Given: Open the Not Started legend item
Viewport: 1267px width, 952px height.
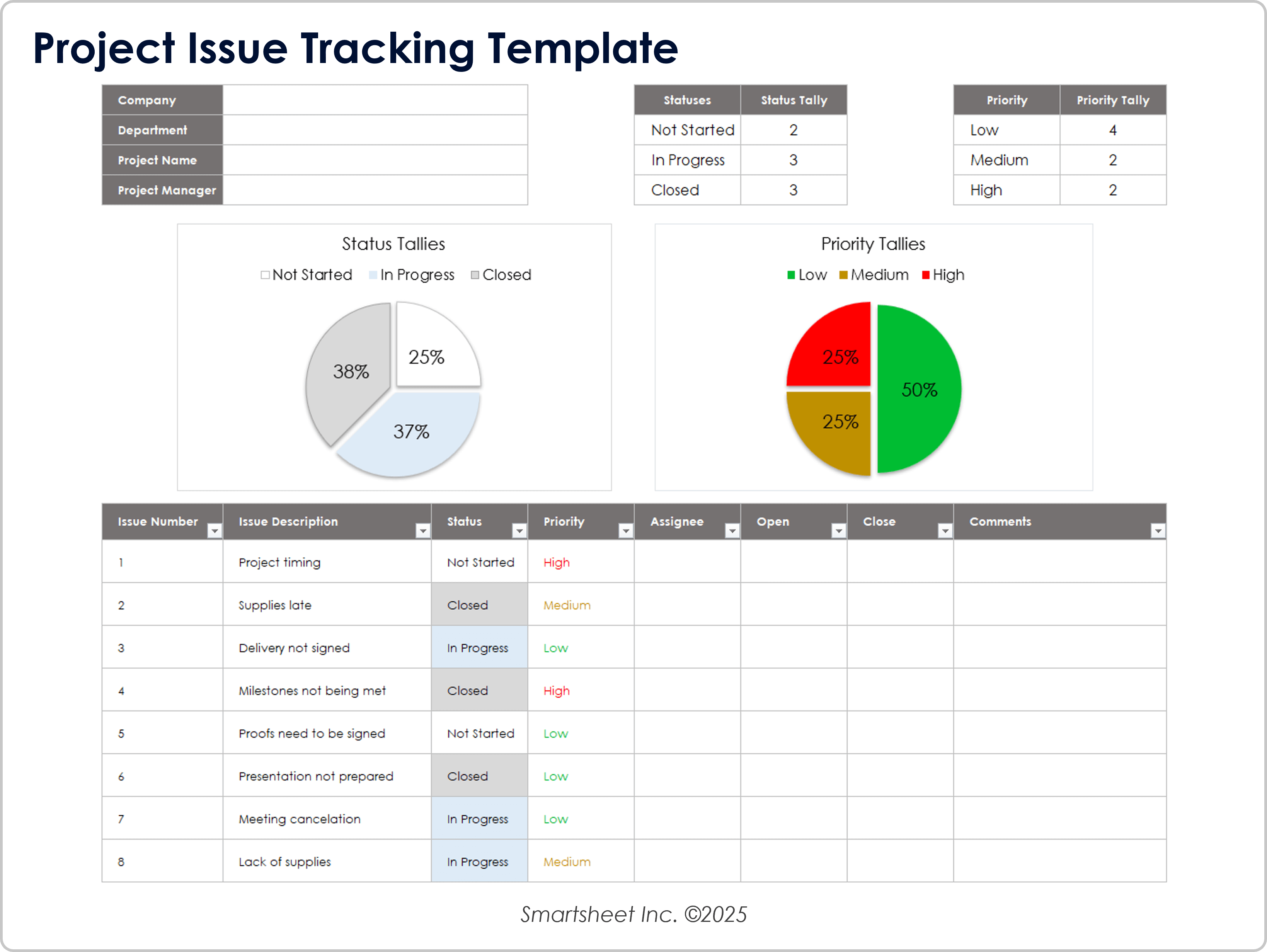Looking at the screenshot, I should pos(306,274).
